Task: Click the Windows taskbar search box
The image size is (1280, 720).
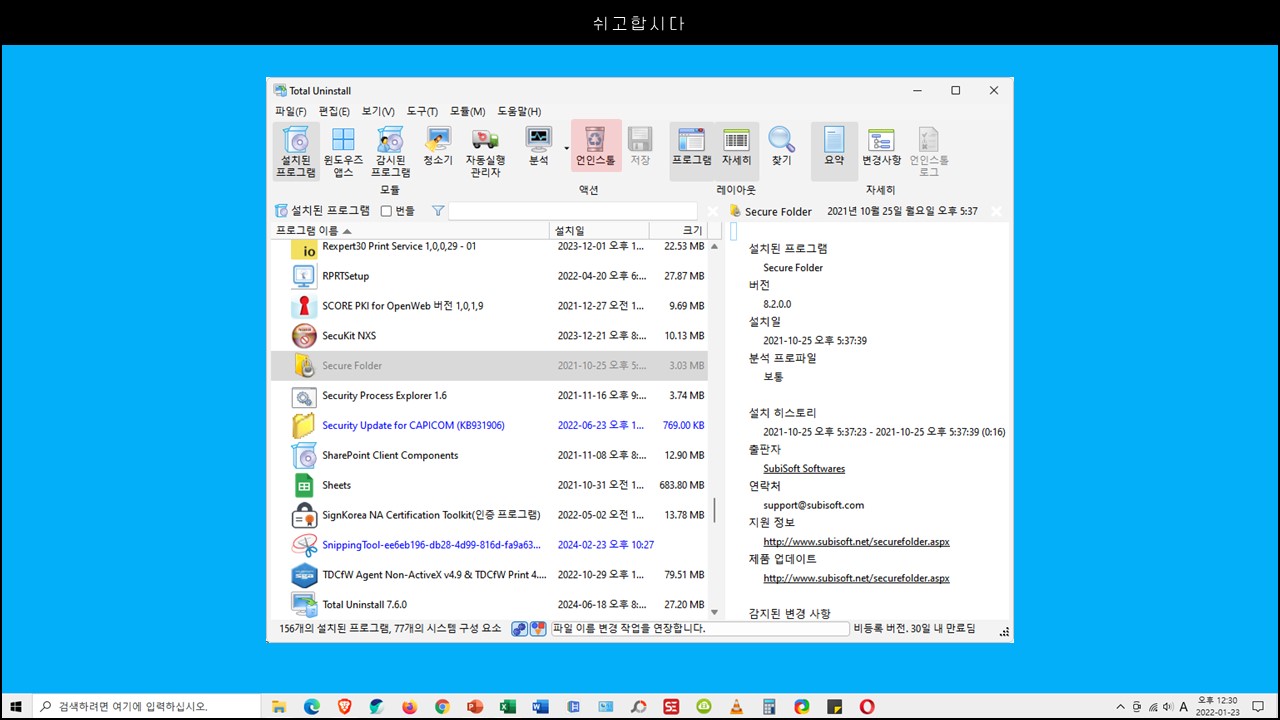Action: click(146, 706)
